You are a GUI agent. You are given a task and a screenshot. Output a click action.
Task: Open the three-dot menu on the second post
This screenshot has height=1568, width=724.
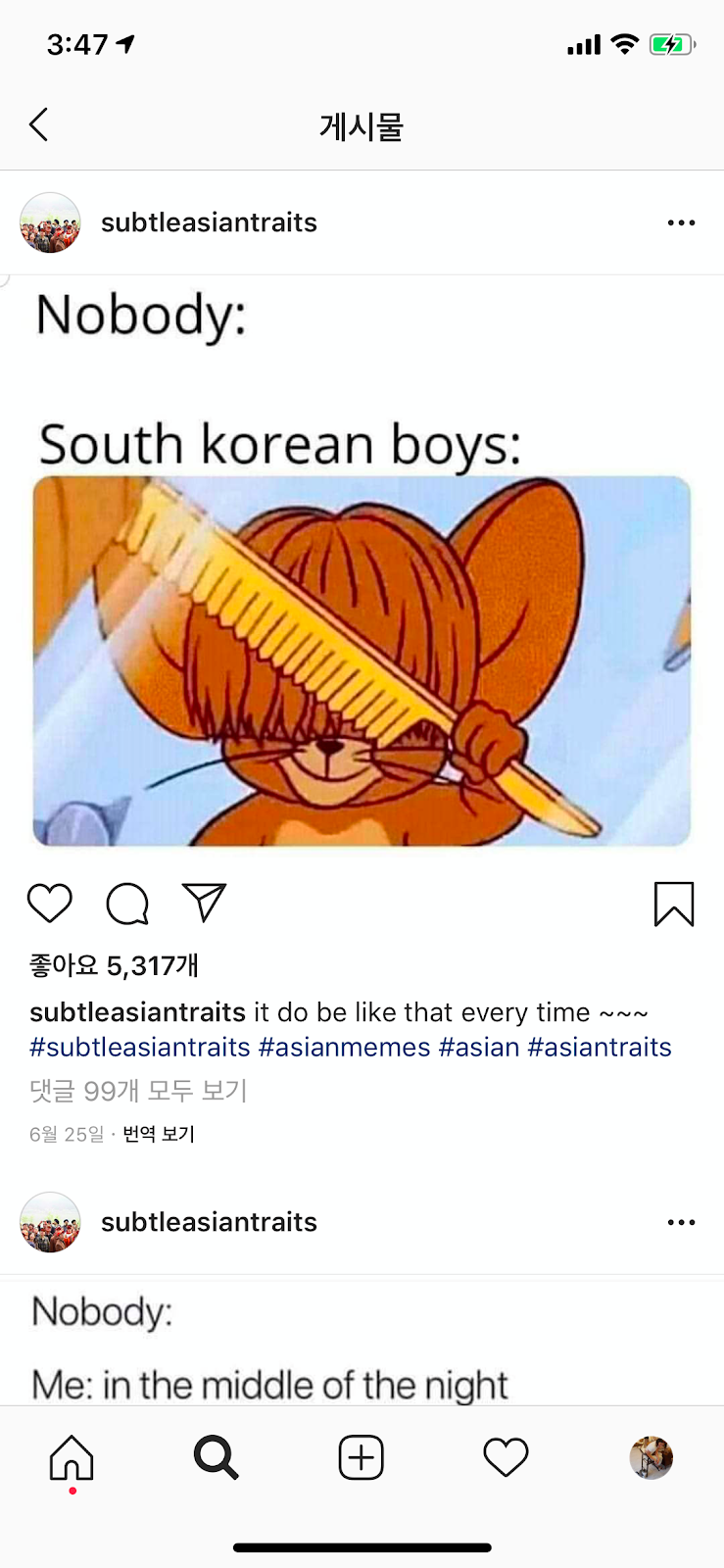click(x=681, y=1222)
